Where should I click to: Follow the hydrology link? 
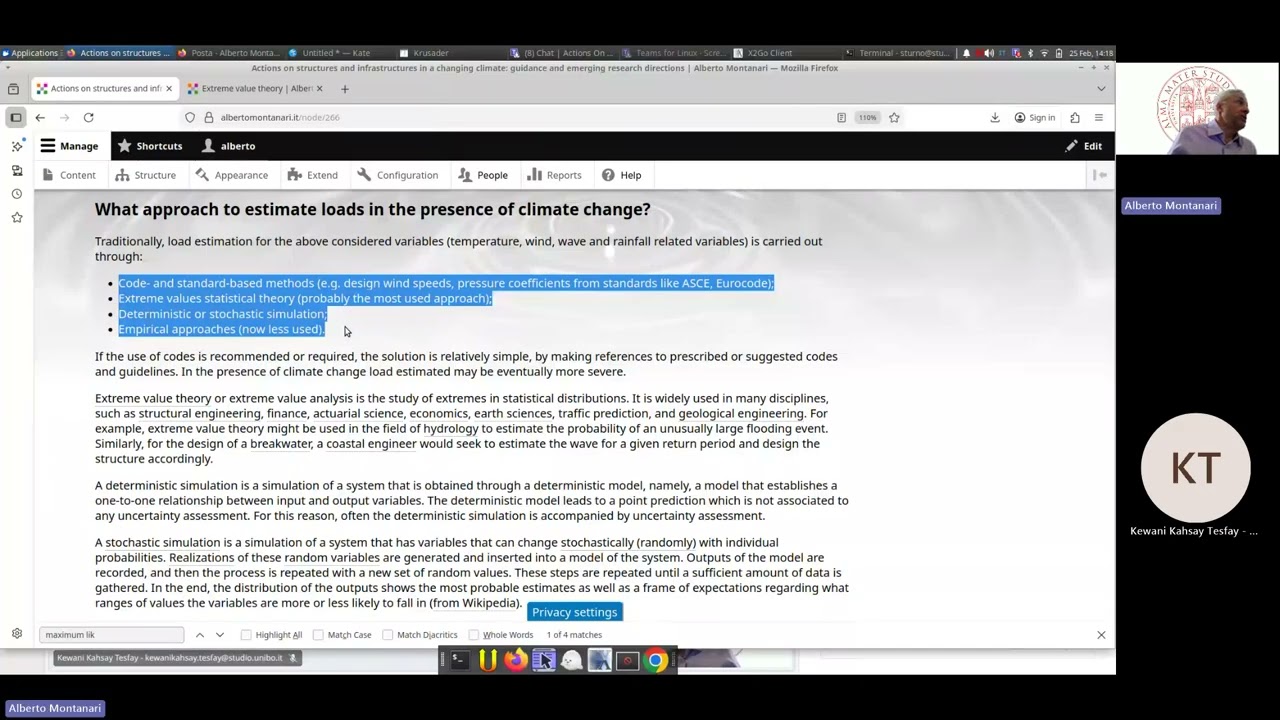pyautogui.click(x=450, y=428)
